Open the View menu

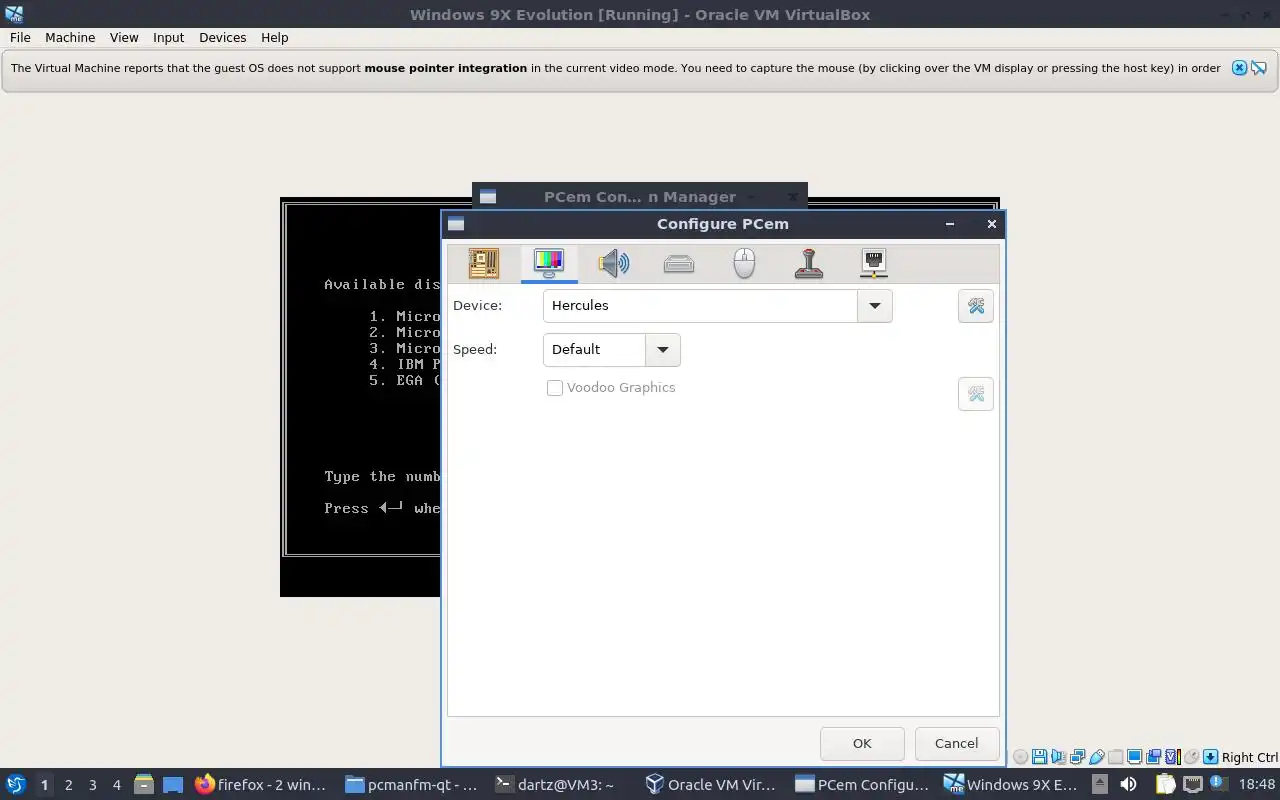[124, 37]
